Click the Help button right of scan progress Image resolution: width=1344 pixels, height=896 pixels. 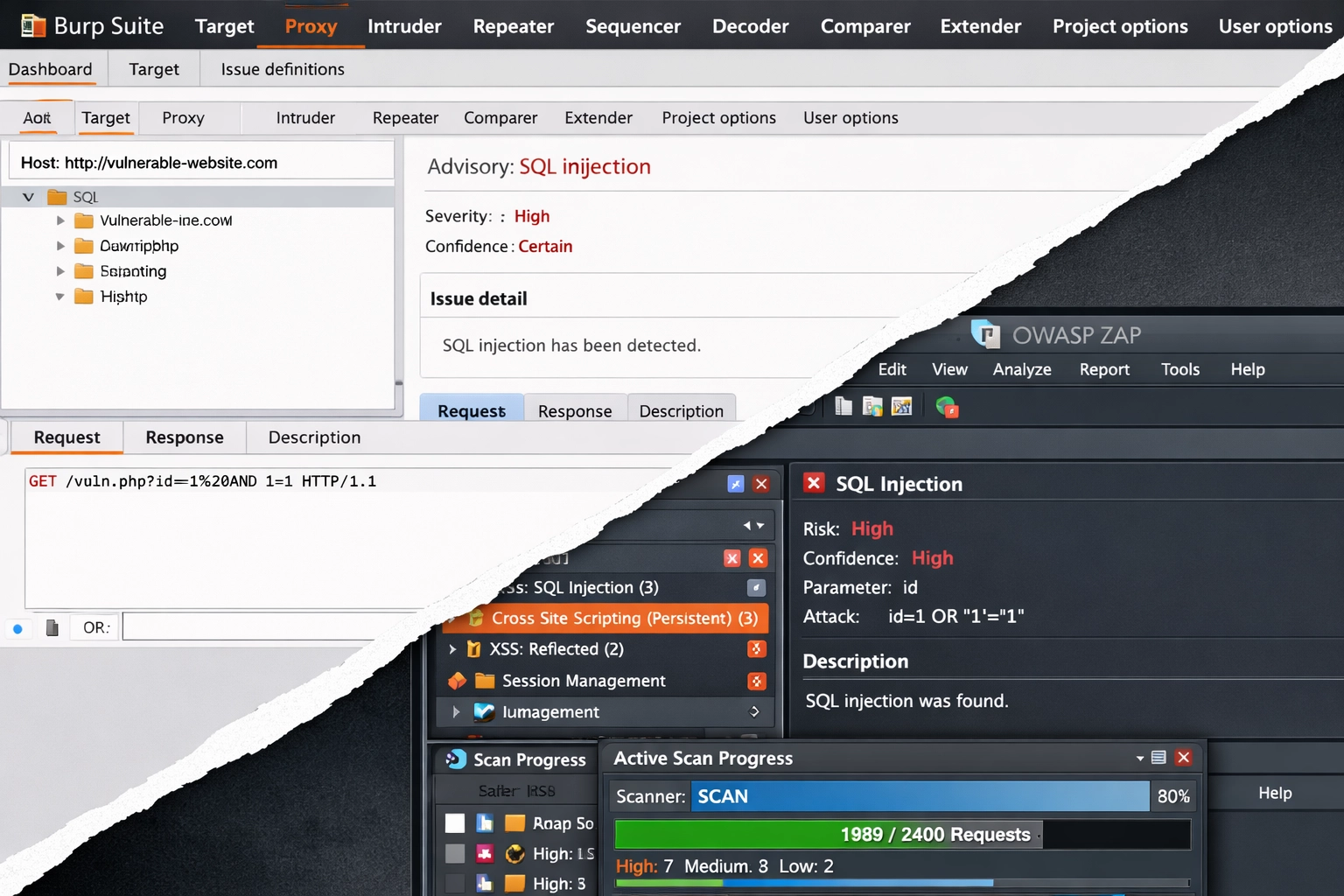[x=1275, y=793]
